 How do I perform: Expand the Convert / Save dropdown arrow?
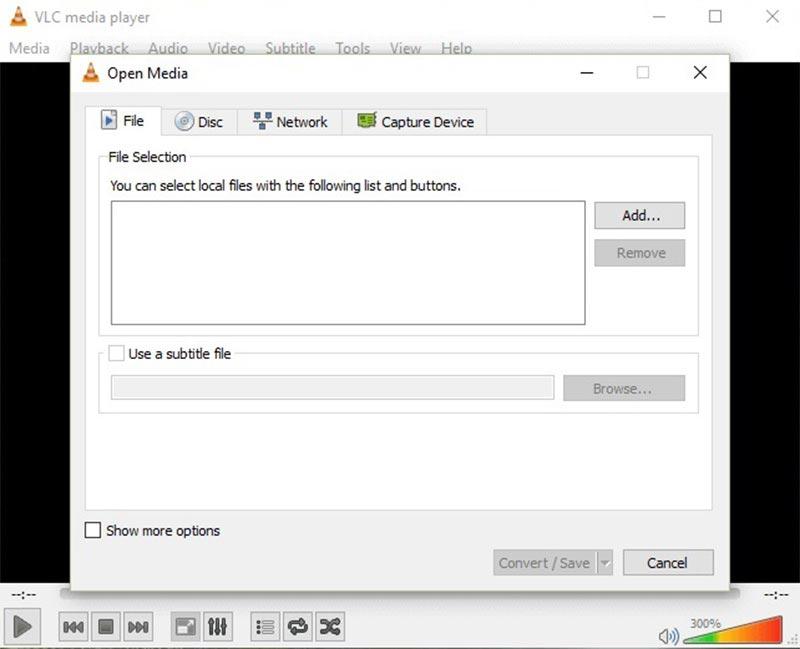604,563
